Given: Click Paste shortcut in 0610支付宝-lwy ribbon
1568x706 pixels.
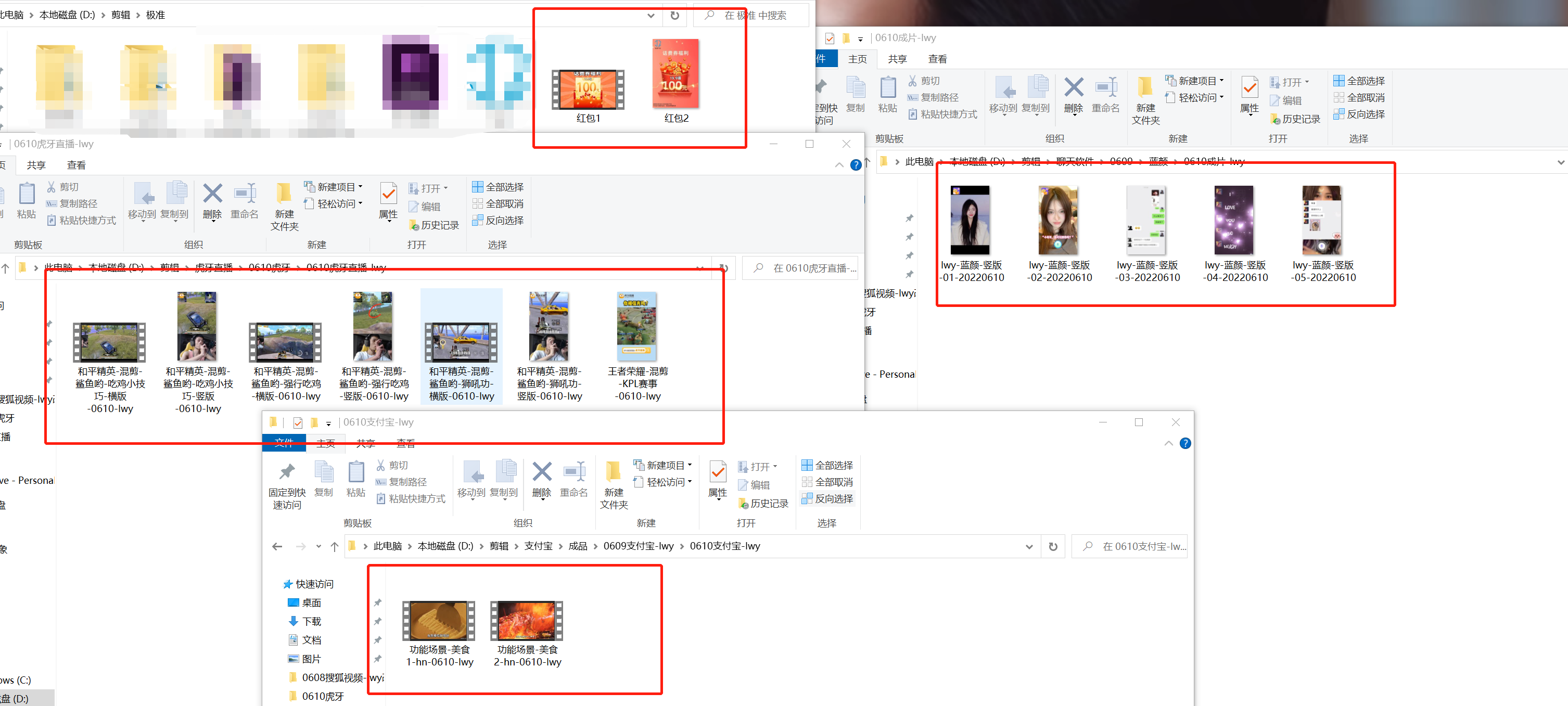Looking at the screenshot, I should coord(410,498).
